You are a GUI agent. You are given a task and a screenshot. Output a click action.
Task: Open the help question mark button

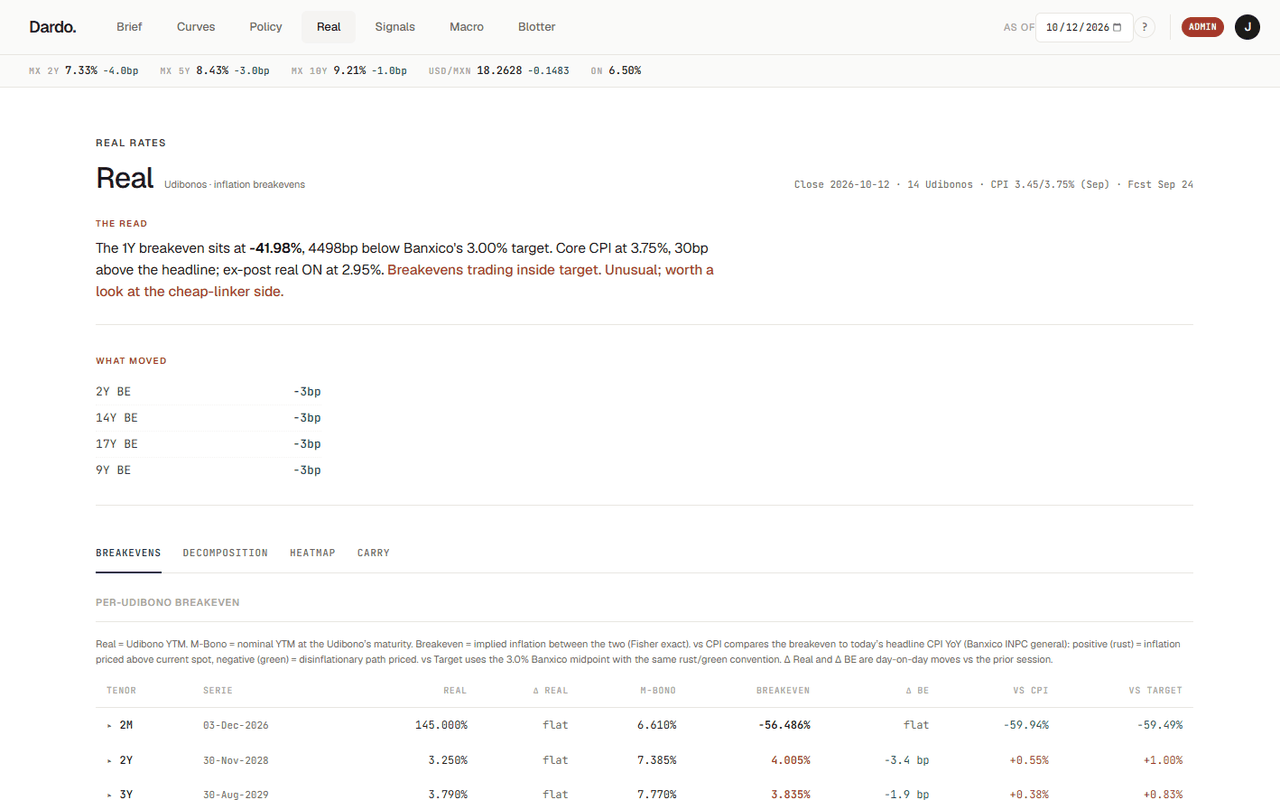[1145, 27]
